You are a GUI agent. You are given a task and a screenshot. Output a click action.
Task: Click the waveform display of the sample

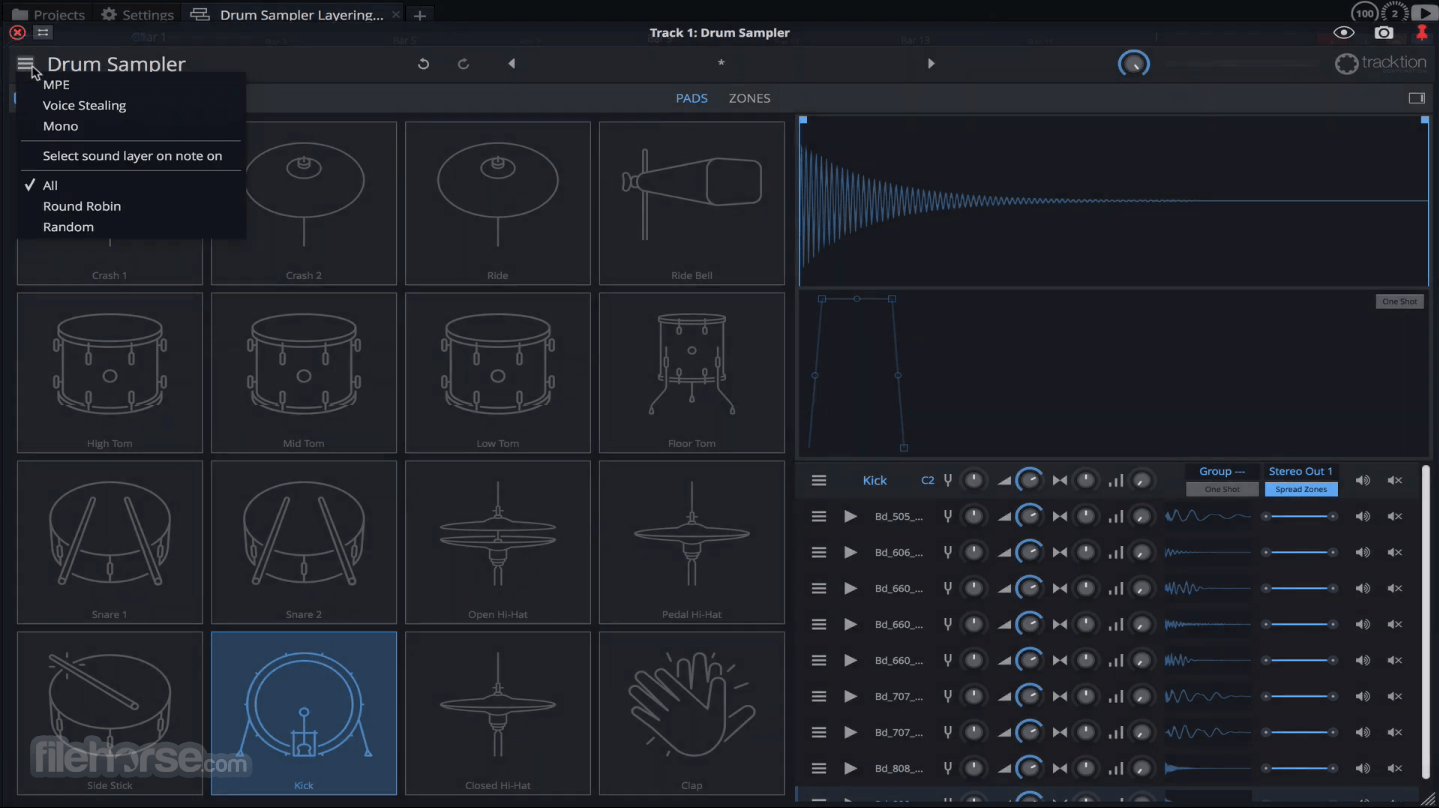[1113, 201]
